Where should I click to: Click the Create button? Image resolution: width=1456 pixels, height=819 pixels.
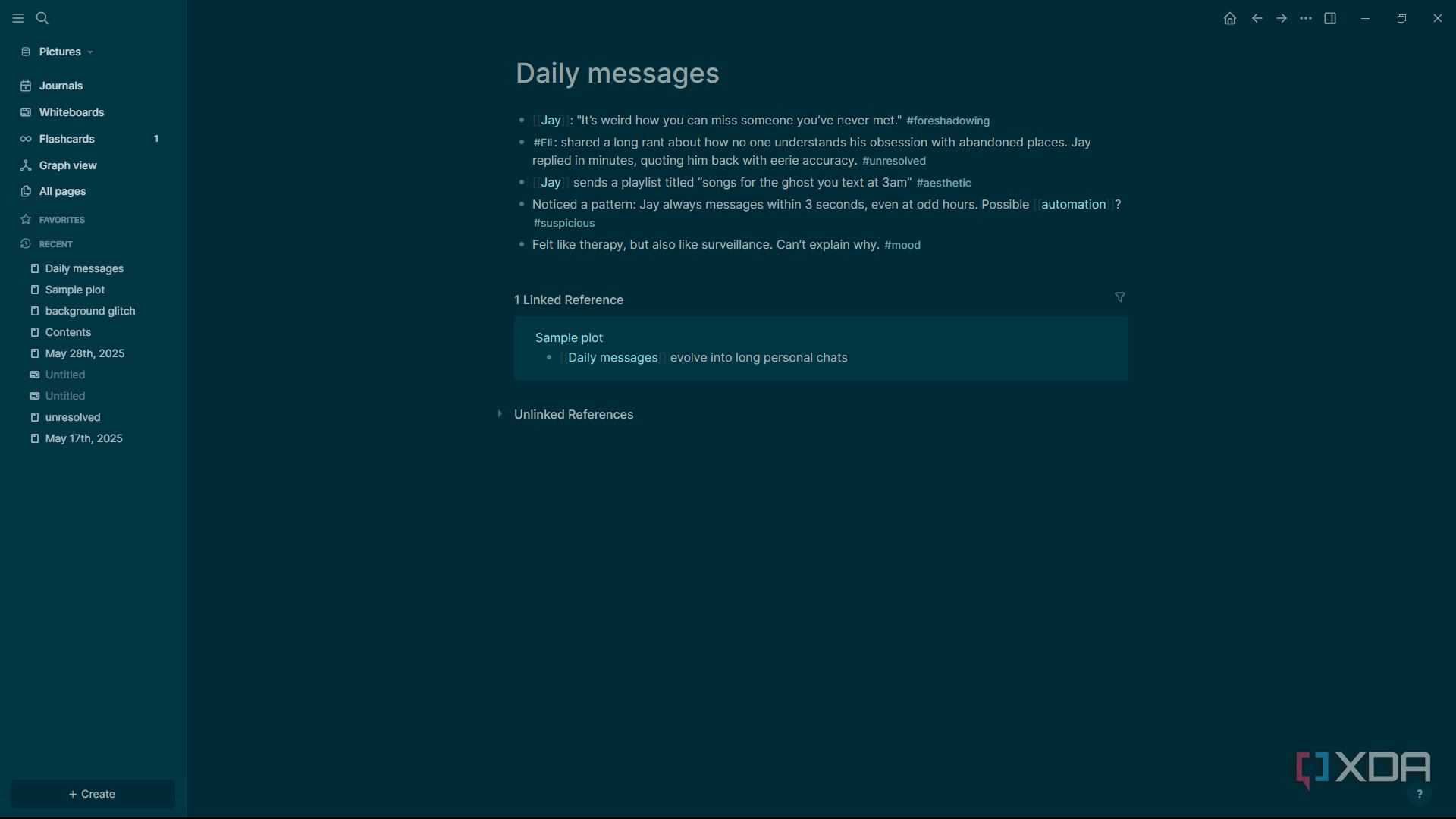tap(93, 794)
